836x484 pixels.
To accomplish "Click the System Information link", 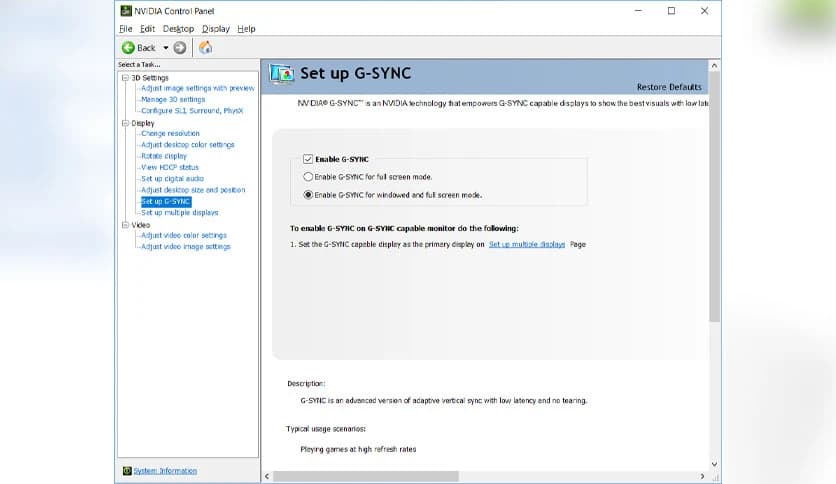I will [x=165, y=470].
